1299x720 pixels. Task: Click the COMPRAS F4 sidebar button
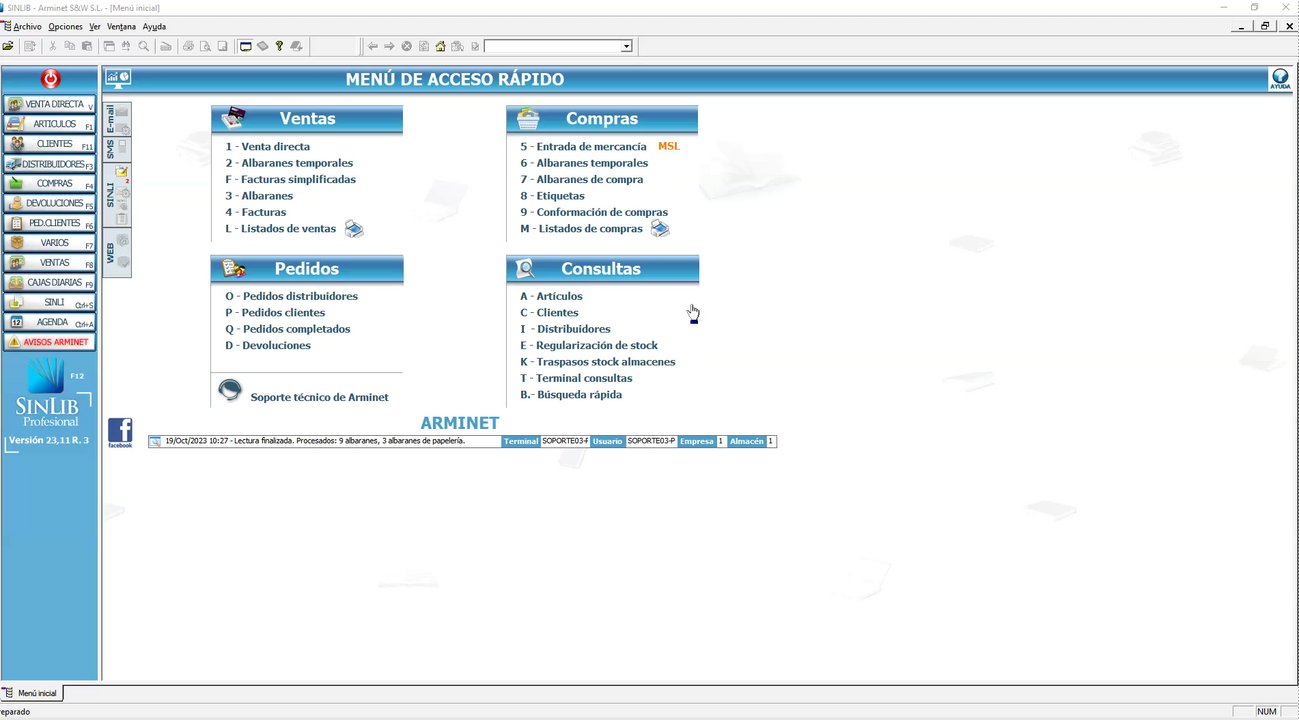coord(50,184)
